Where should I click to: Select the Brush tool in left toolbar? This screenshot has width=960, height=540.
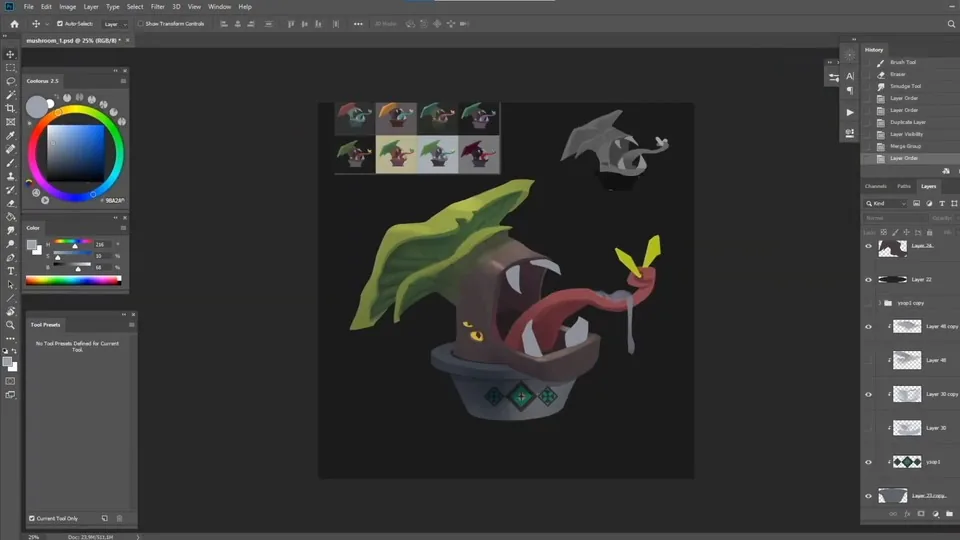[10, 163]
